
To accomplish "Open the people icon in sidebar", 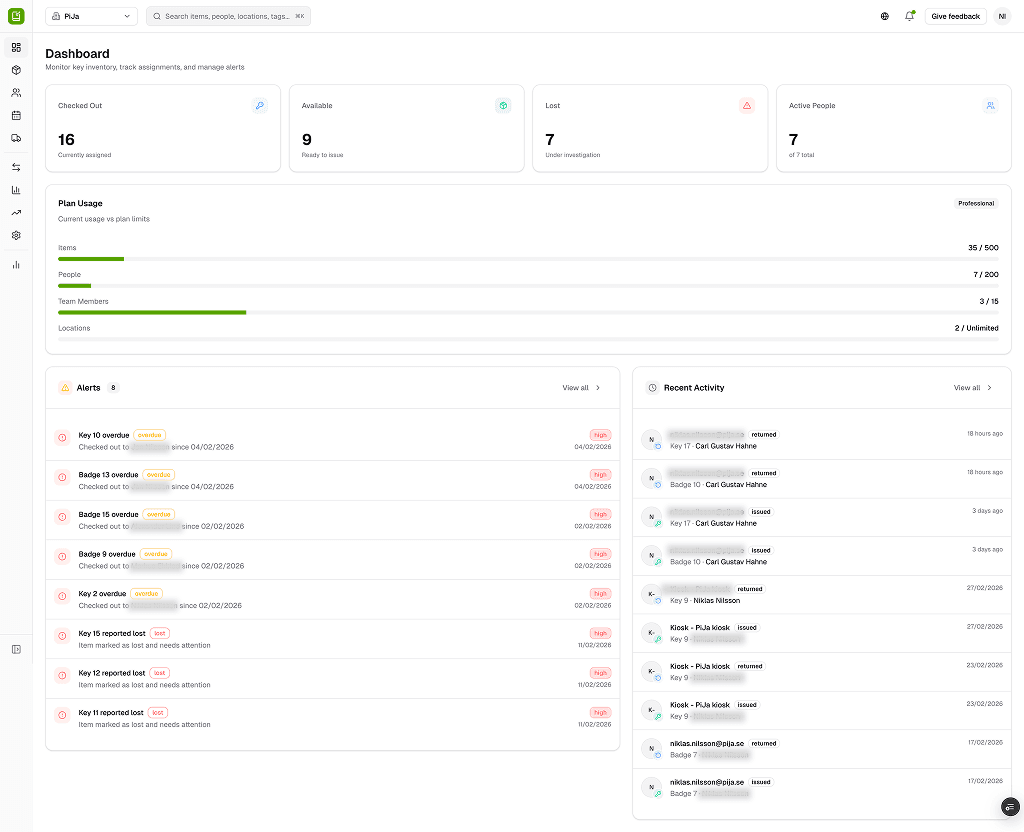I will coord(16,93).
